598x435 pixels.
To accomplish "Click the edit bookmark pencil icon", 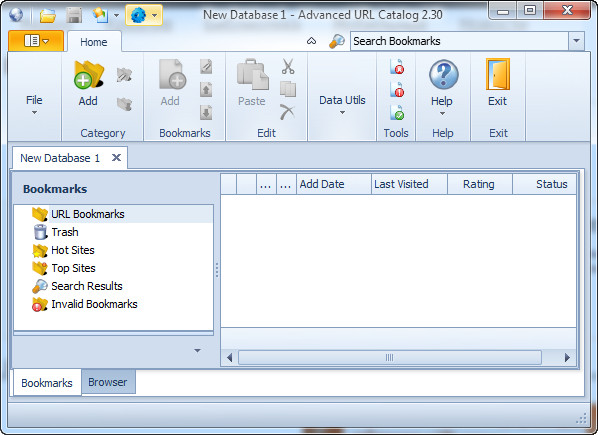I will pos(206,67).
